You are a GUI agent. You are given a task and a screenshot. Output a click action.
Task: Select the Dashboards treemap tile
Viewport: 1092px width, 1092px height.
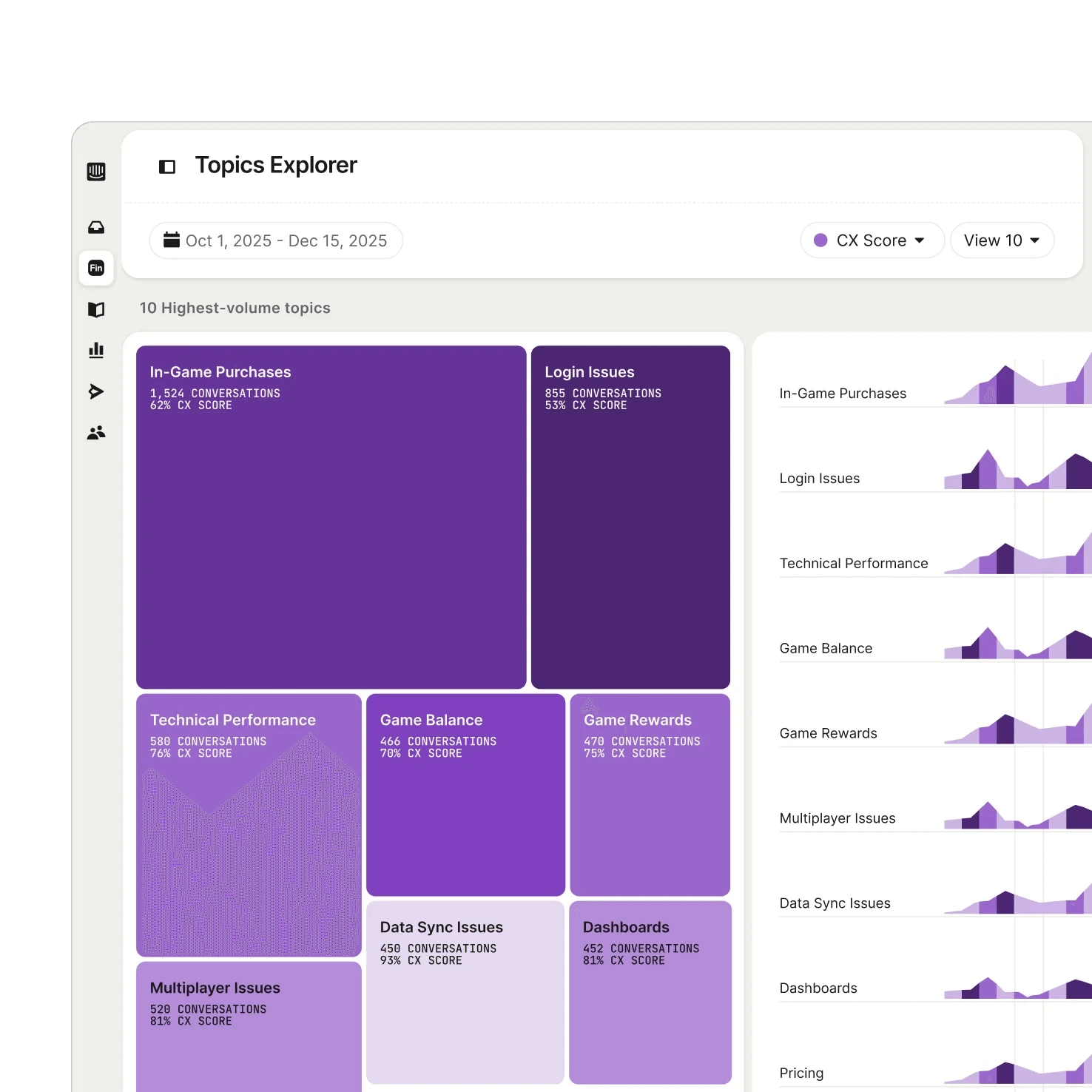650,992
